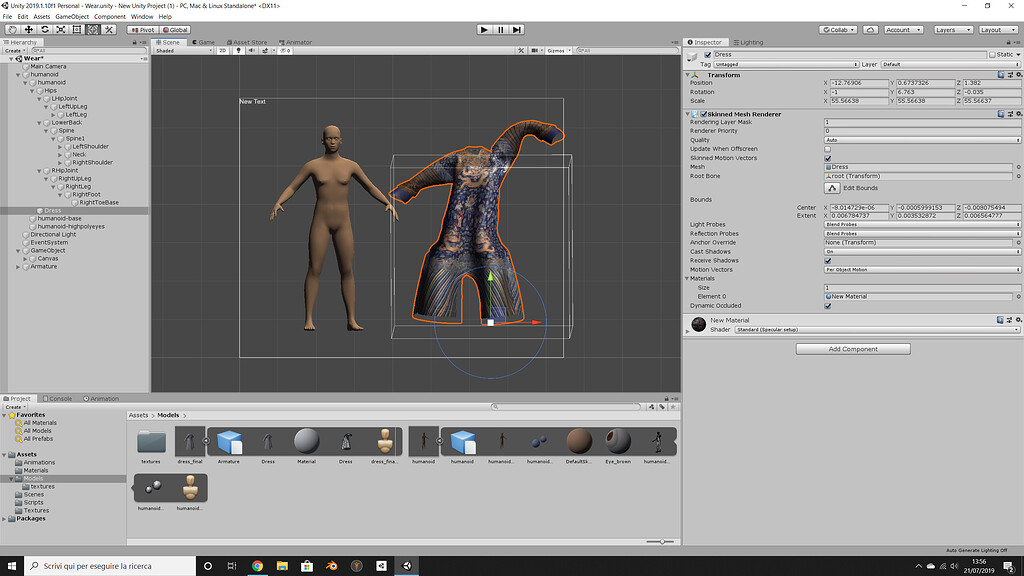The width and height of the screenshot is (1024, 576).
Task: Disable the Receive Shadows checkbox
Action: (x=827, y=260)
